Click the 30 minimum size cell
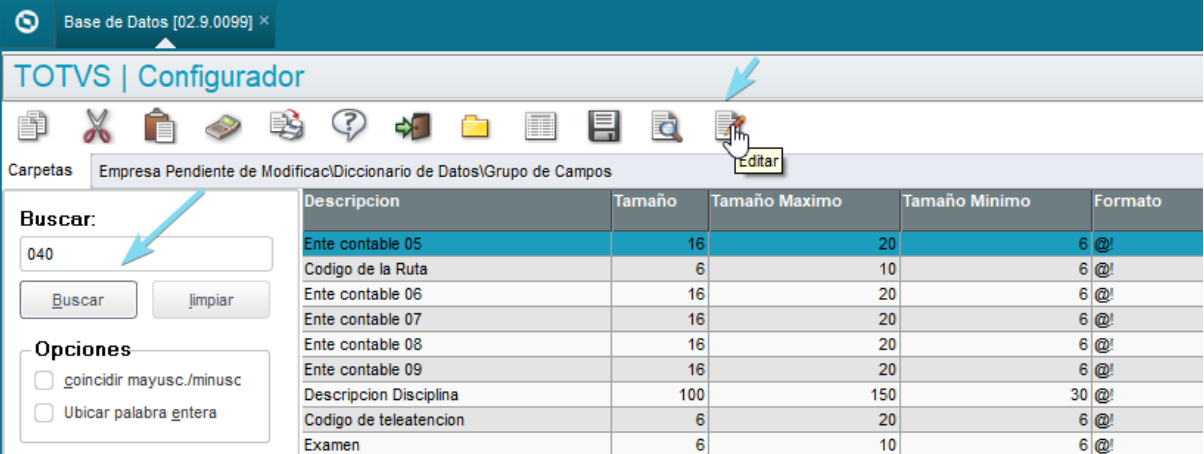 point(995,394)
